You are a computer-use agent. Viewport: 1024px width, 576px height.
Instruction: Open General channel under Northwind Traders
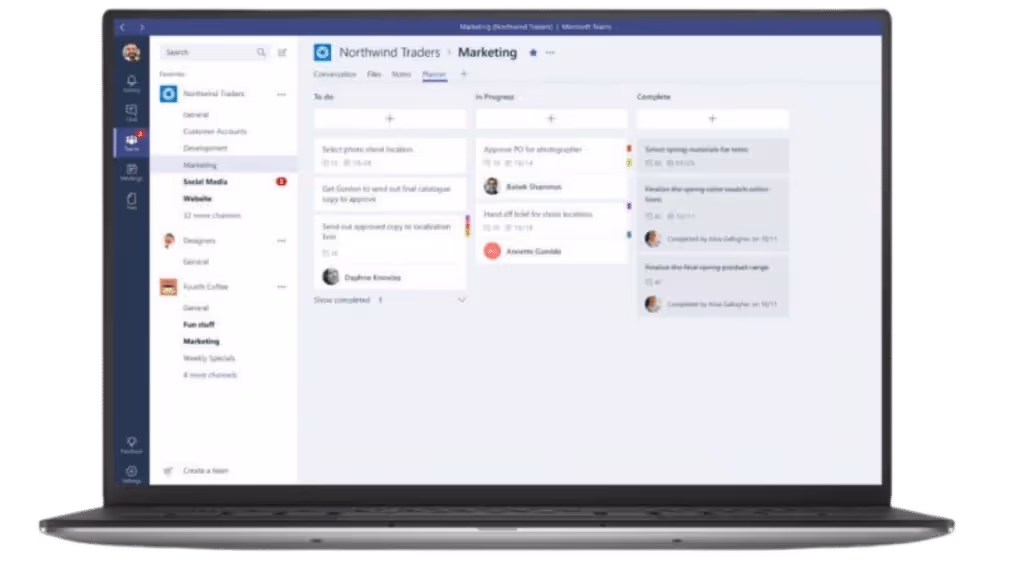(196, 114)
